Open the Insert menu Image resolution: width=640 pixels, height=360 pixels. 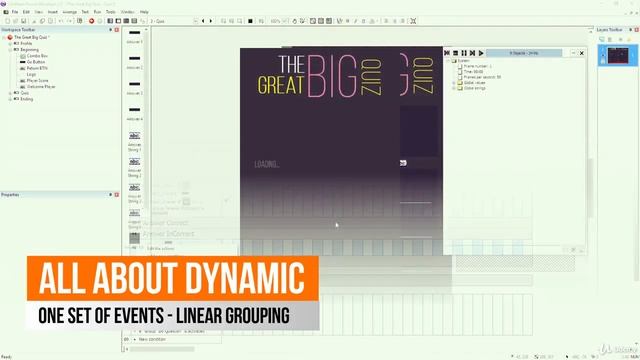click(x=53, y=12)
